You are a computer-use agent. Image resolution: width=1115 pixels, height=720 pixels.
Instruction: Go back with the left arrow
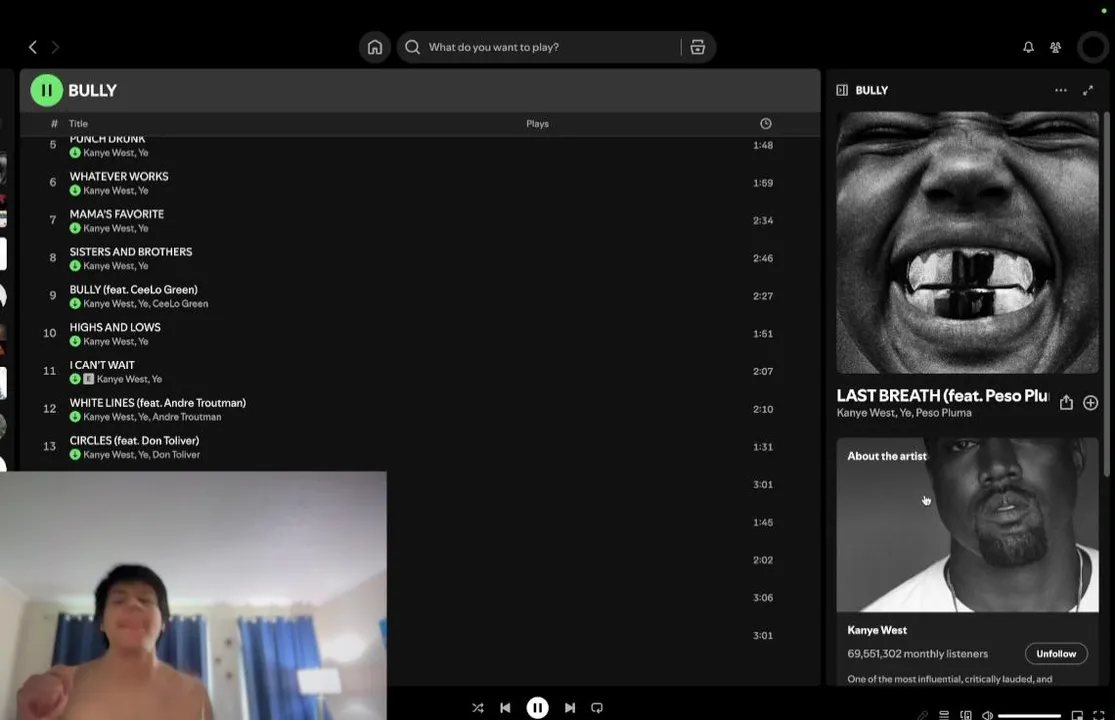pos(33,47)
